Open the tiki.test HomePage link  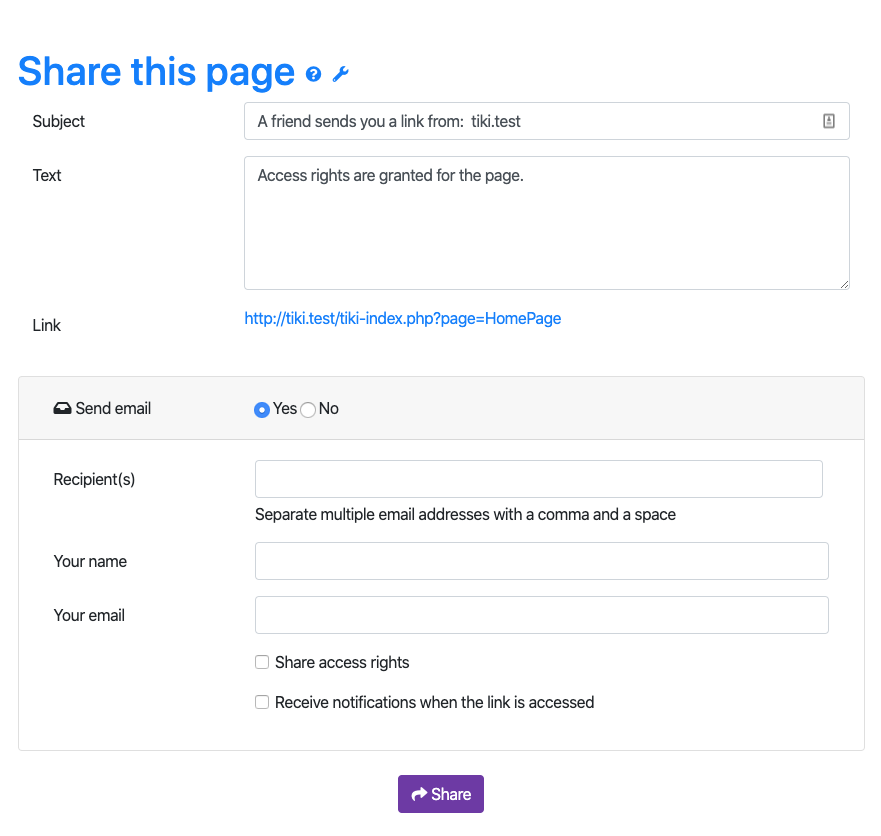pos(402,319)
